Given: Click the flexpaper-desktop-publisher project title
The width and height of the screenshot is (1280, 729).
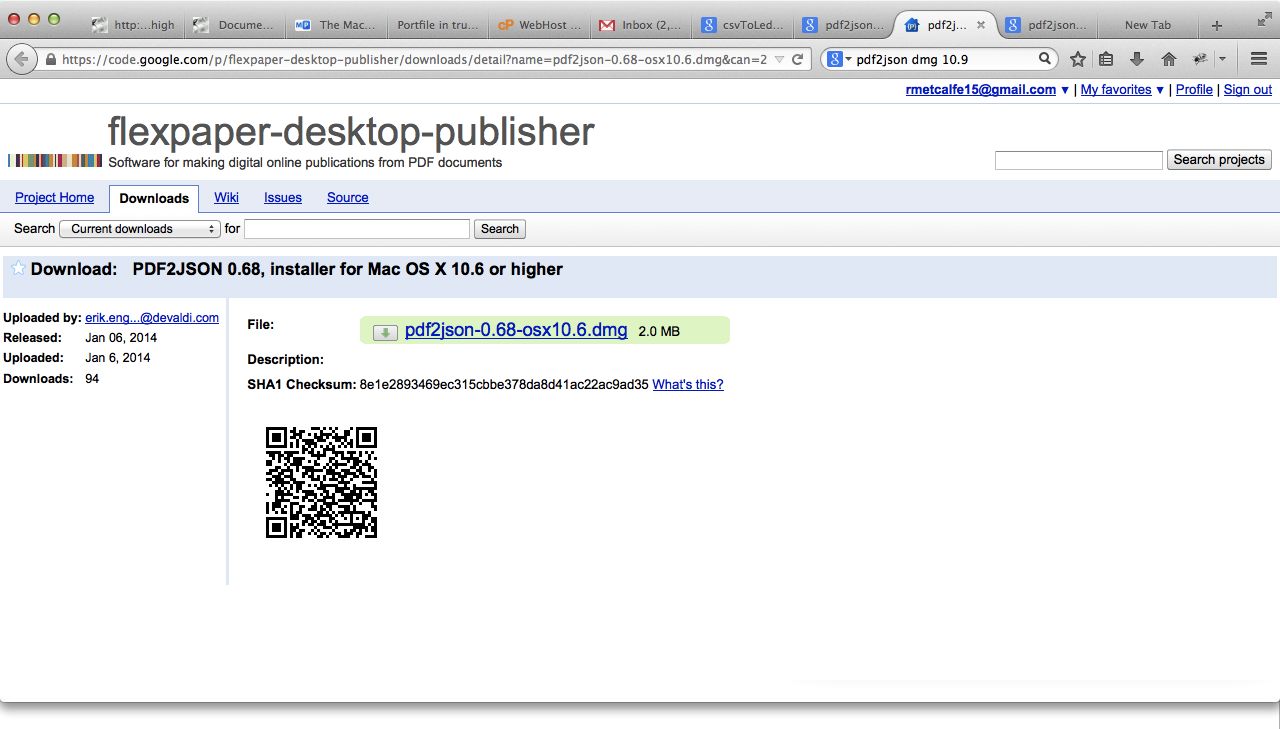Looking at the screenshot, I should (x=351, y=132).
